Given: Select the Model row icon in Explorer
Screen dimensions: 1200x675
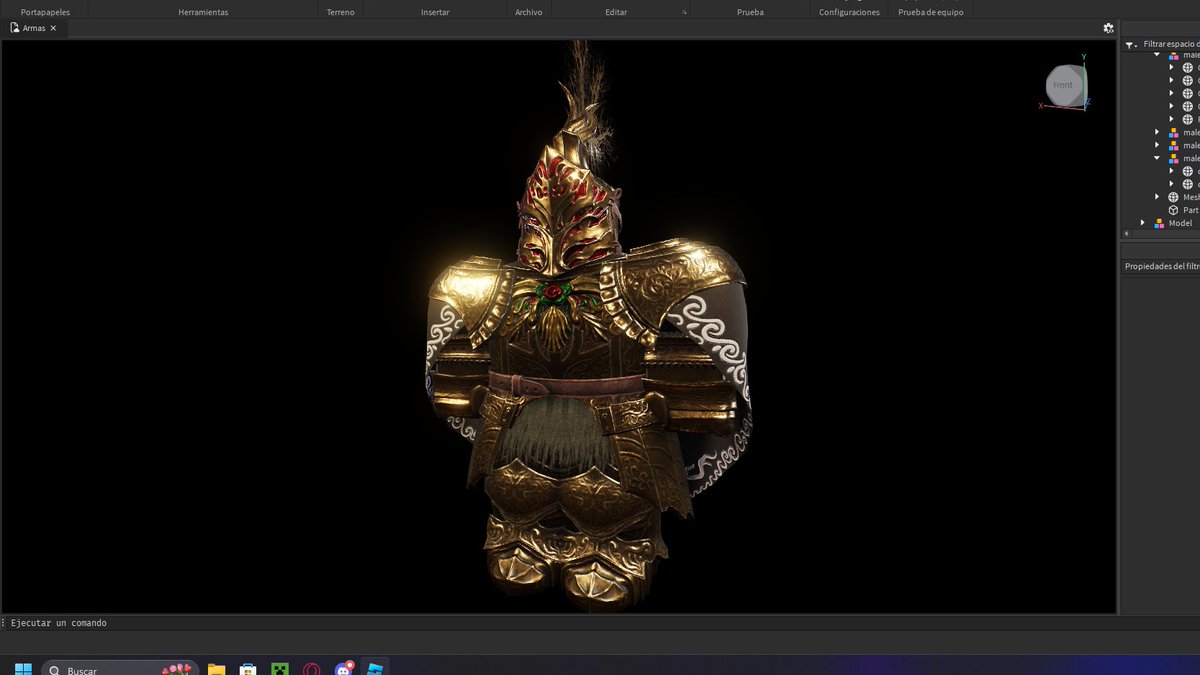Looking at the screenshot, I should click(x=1160, y=223).
